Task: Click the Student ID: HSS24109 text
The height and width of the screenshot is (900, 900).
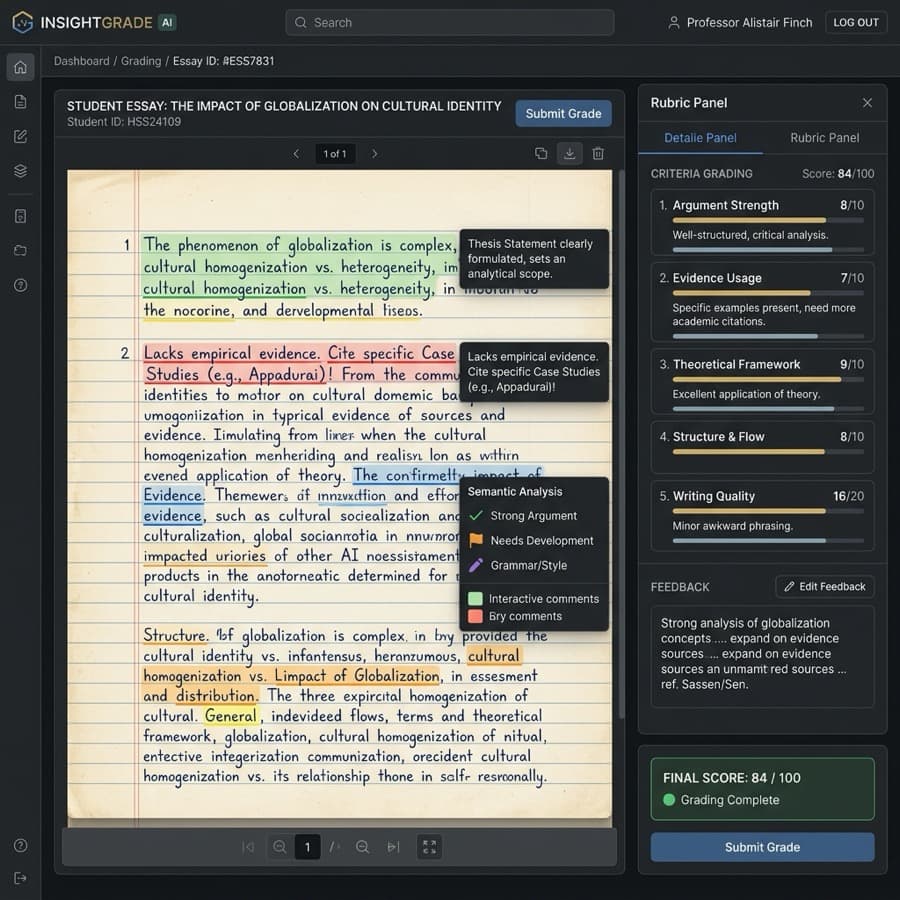Action: pos(123,122)
